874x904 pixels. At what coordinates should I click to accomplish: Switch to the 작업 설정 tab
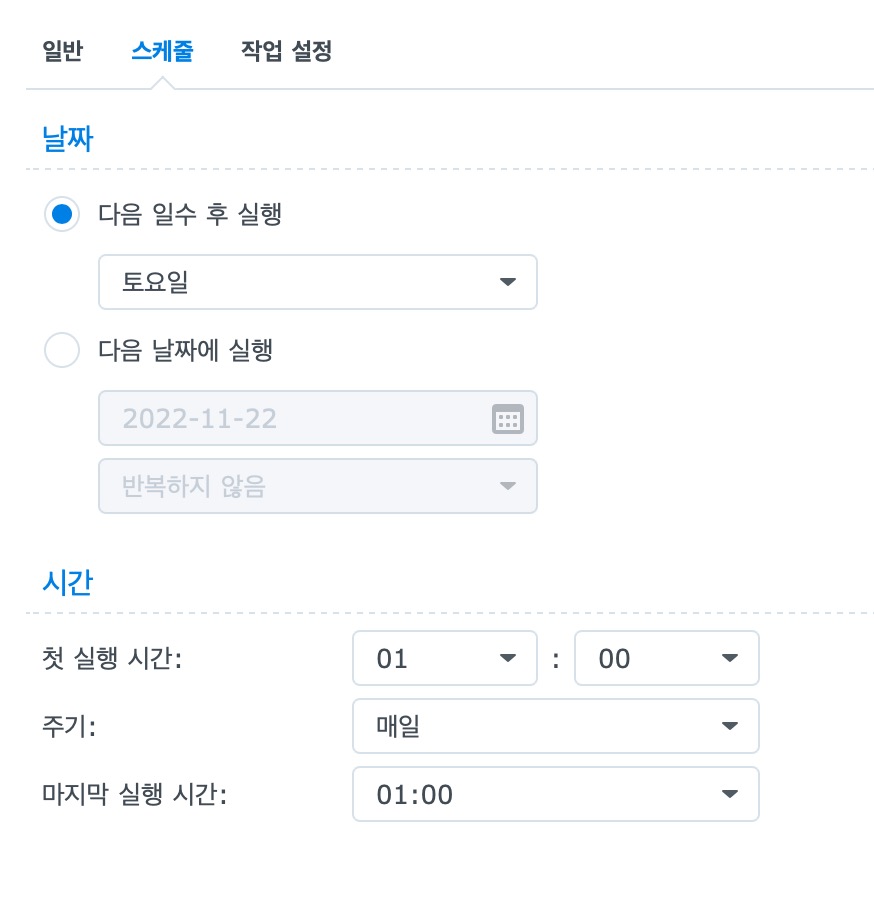point(287,51)
